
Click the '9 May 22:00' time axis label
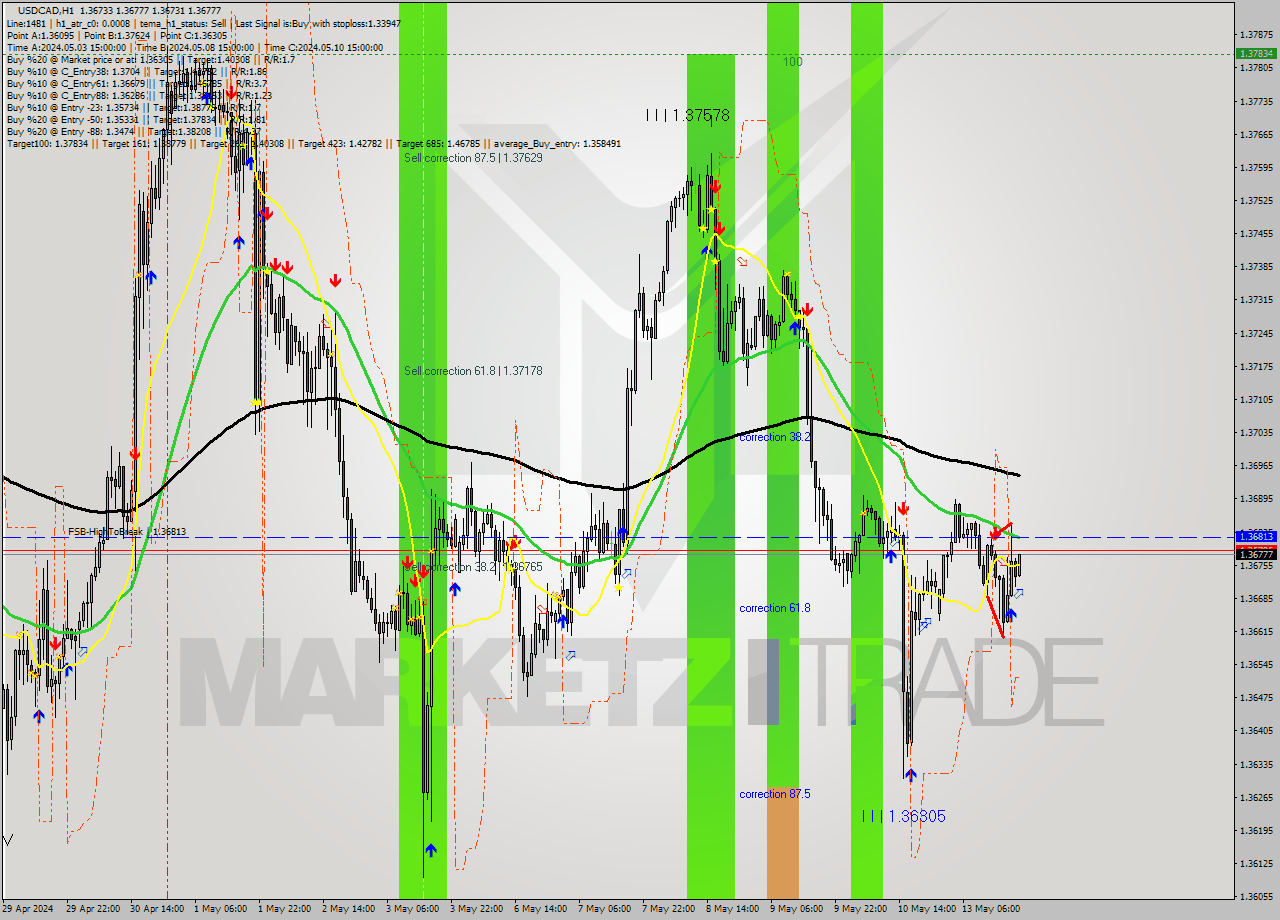(x=862, y=909)
